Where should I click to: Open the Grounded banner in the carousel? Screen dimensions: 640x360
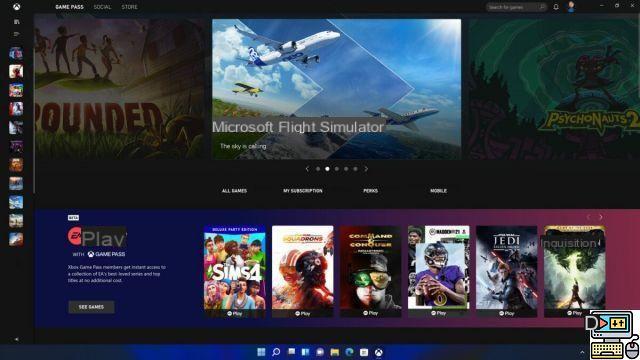pyautogui.click(x=120, y=89)
